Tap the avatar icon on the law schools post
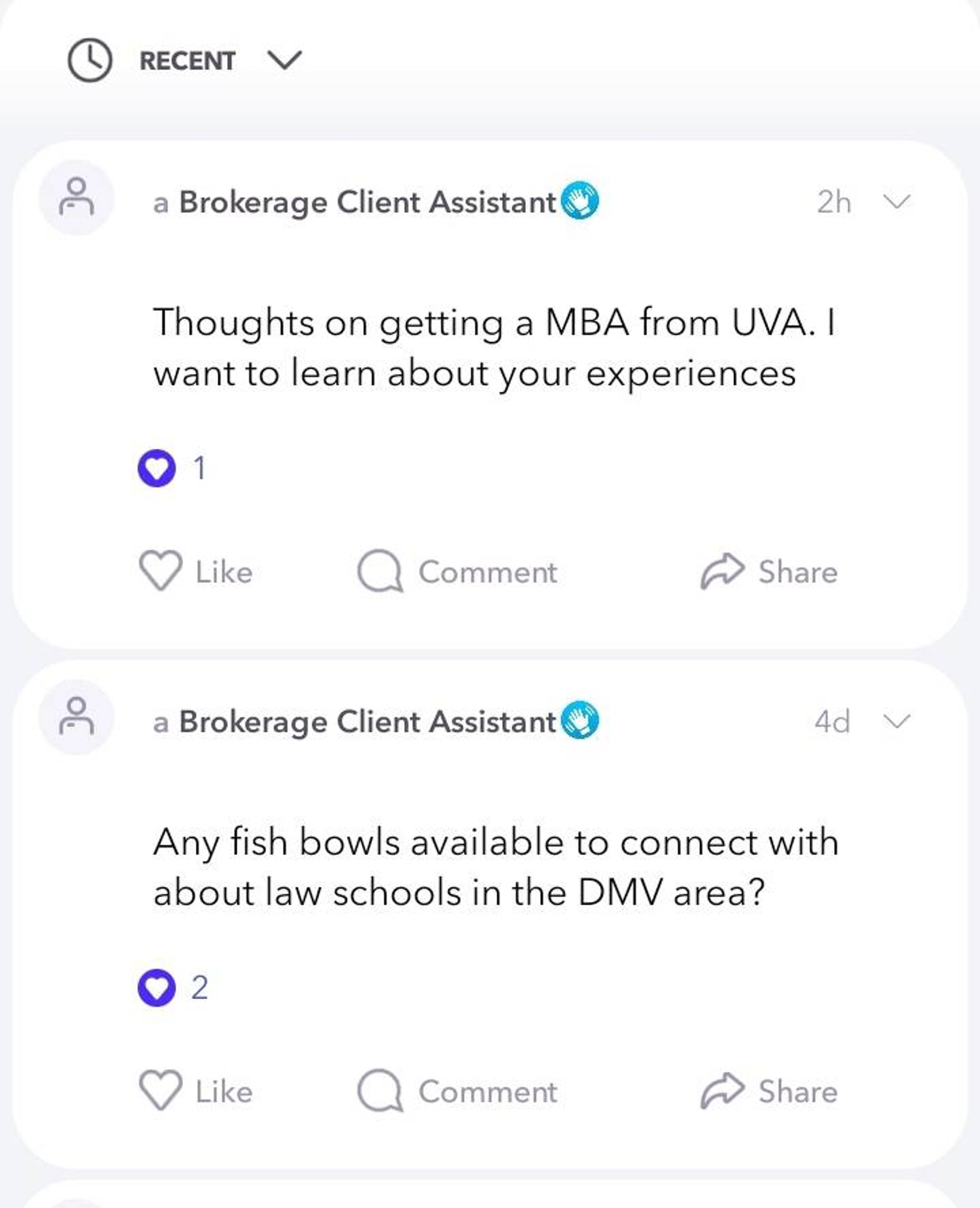Viewport: 980px width, 1208px height. 76,717
